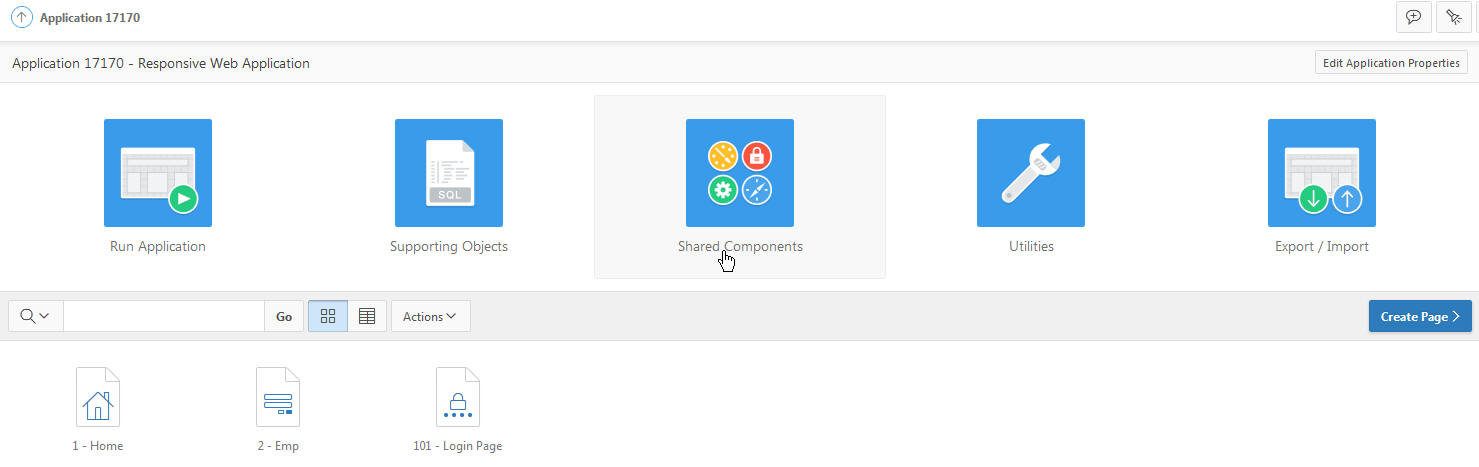Image resolution: width=1479 pixels, height=467 pixels.
Task: Expand the search column selector dropdown
Action: (35, 316)
